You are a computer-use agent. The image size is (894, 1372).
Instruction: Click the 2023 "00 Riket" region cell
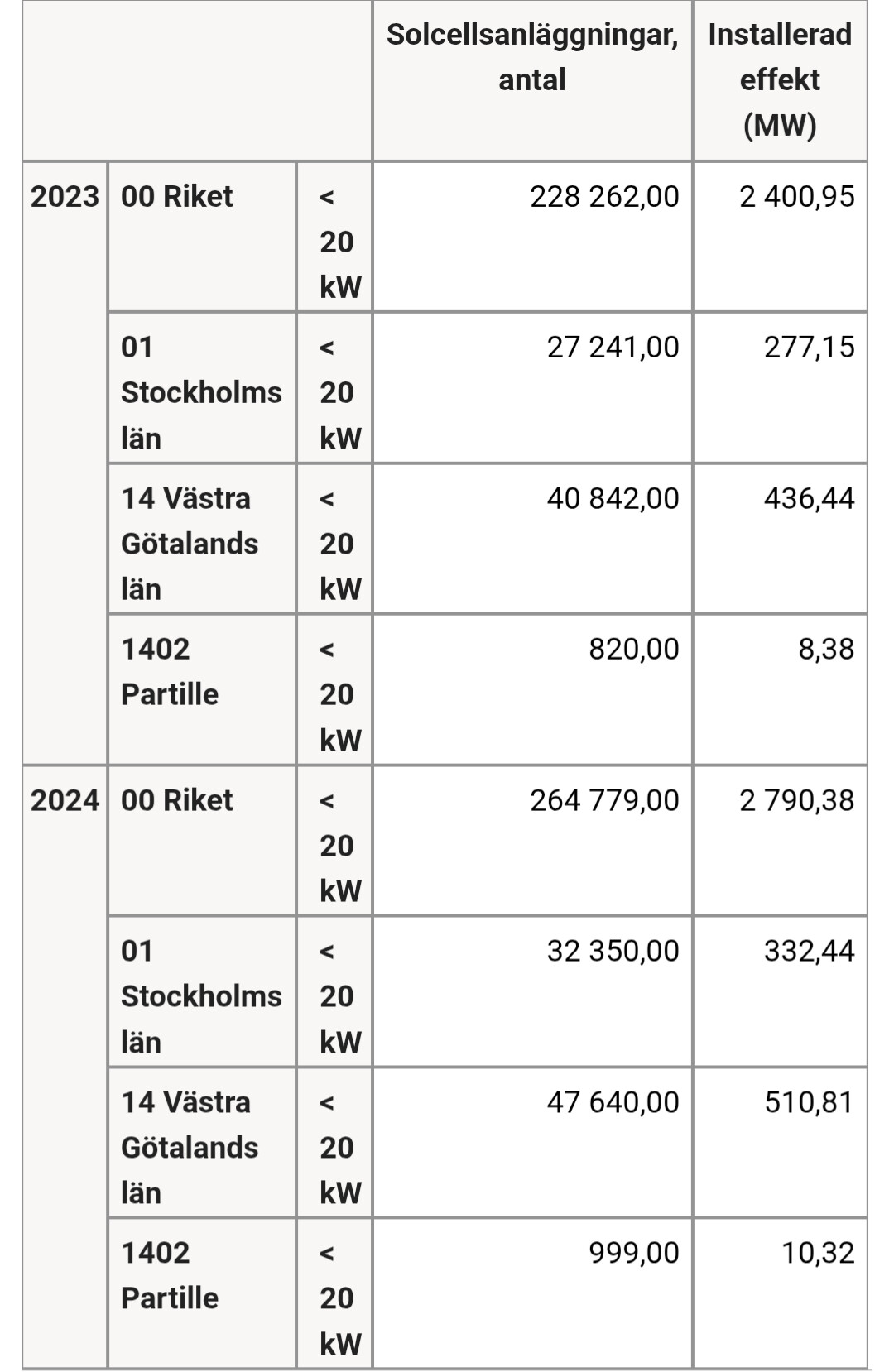coord(177,197)
